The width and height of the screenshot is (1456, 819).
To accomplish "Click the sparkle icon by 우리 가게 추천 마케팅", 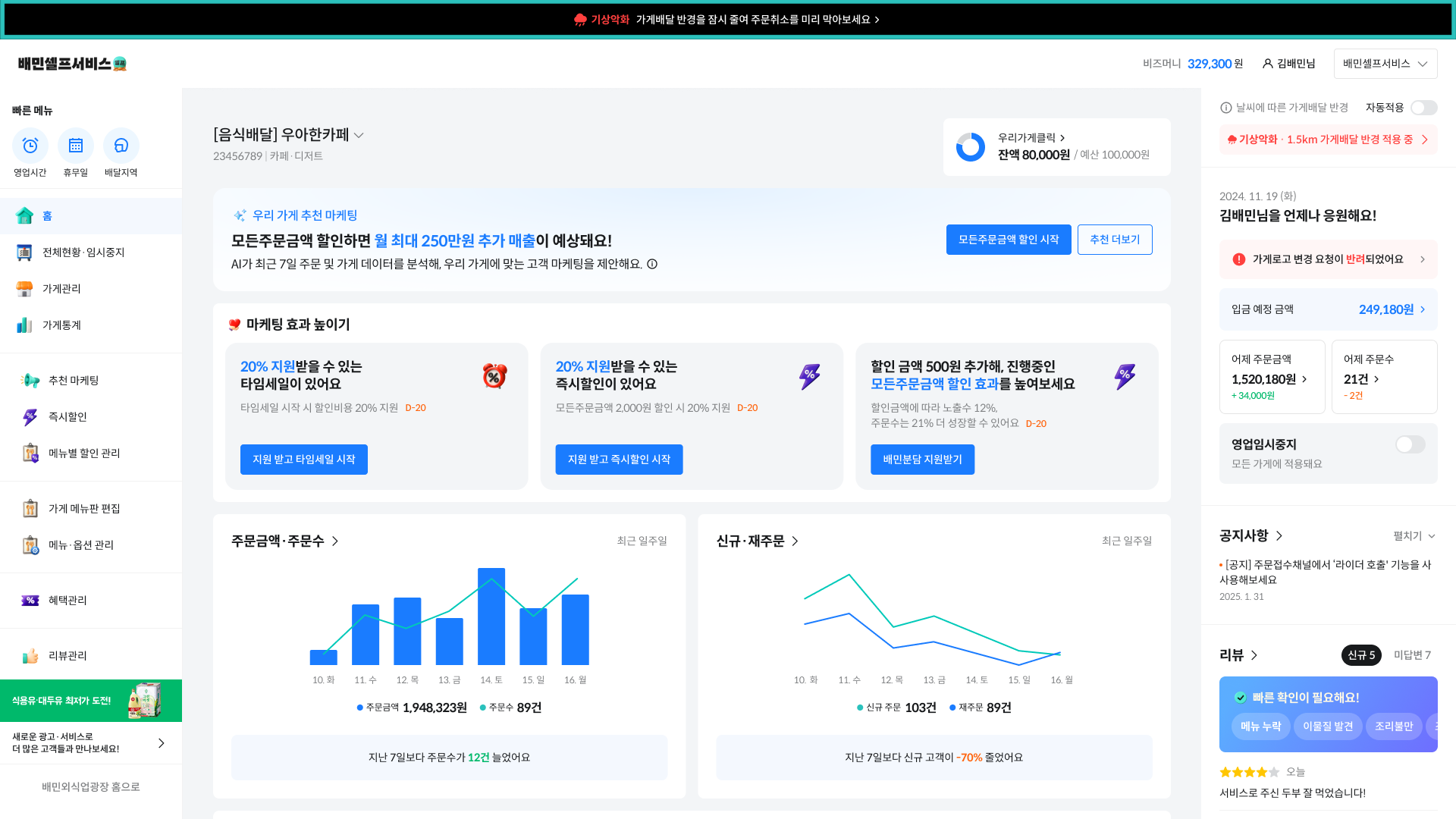I will [x=240, y=215].
